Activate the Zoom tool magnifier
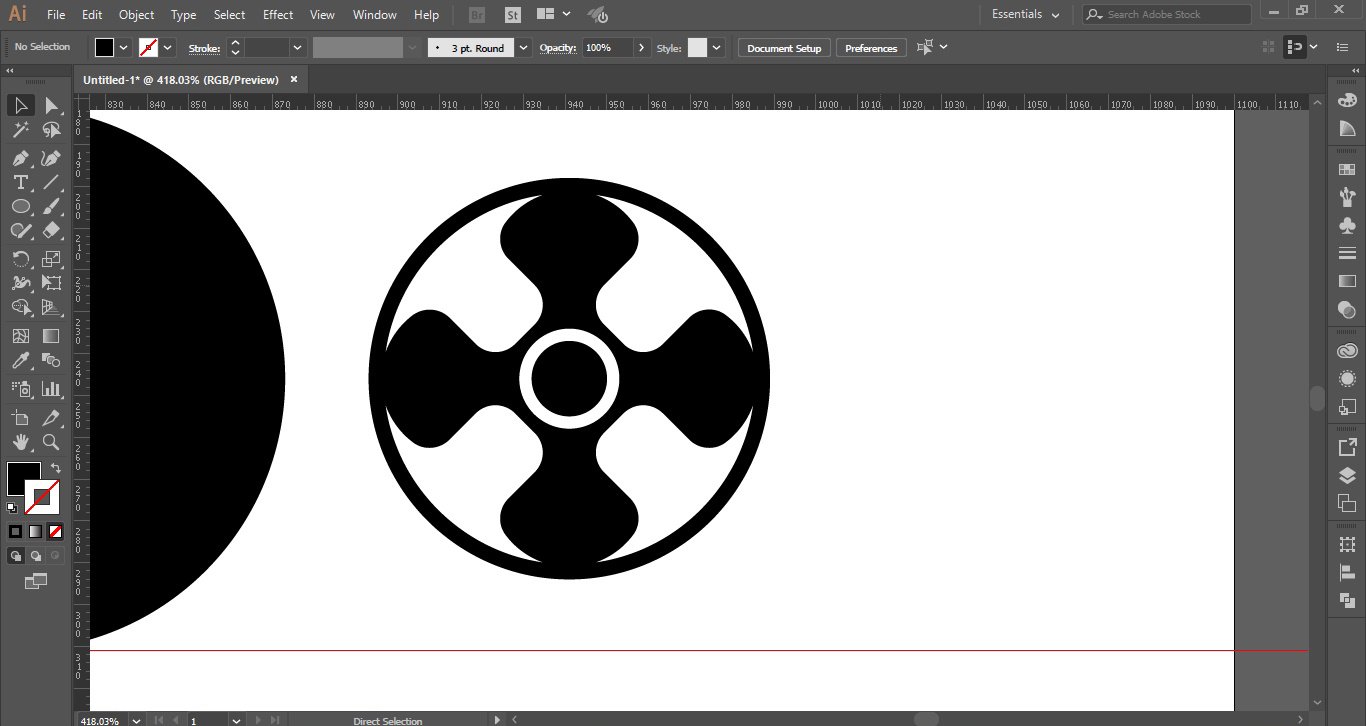Viewport: 1366px width, 726px height. tap(51, 442)
